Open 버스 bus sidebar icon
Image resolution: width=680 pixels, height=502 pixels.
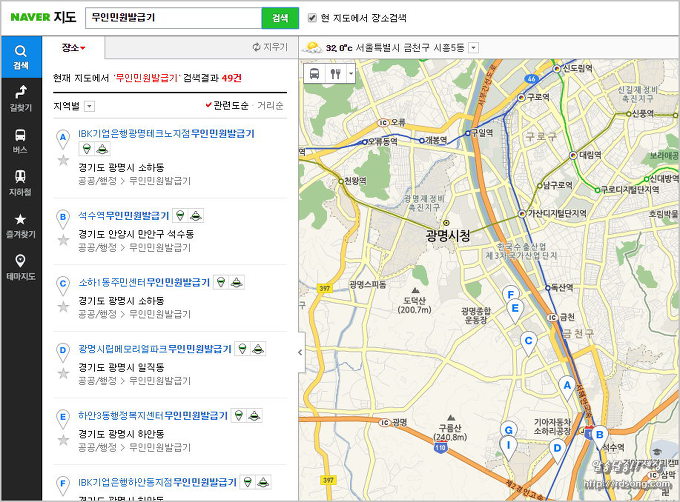(21, 141)
